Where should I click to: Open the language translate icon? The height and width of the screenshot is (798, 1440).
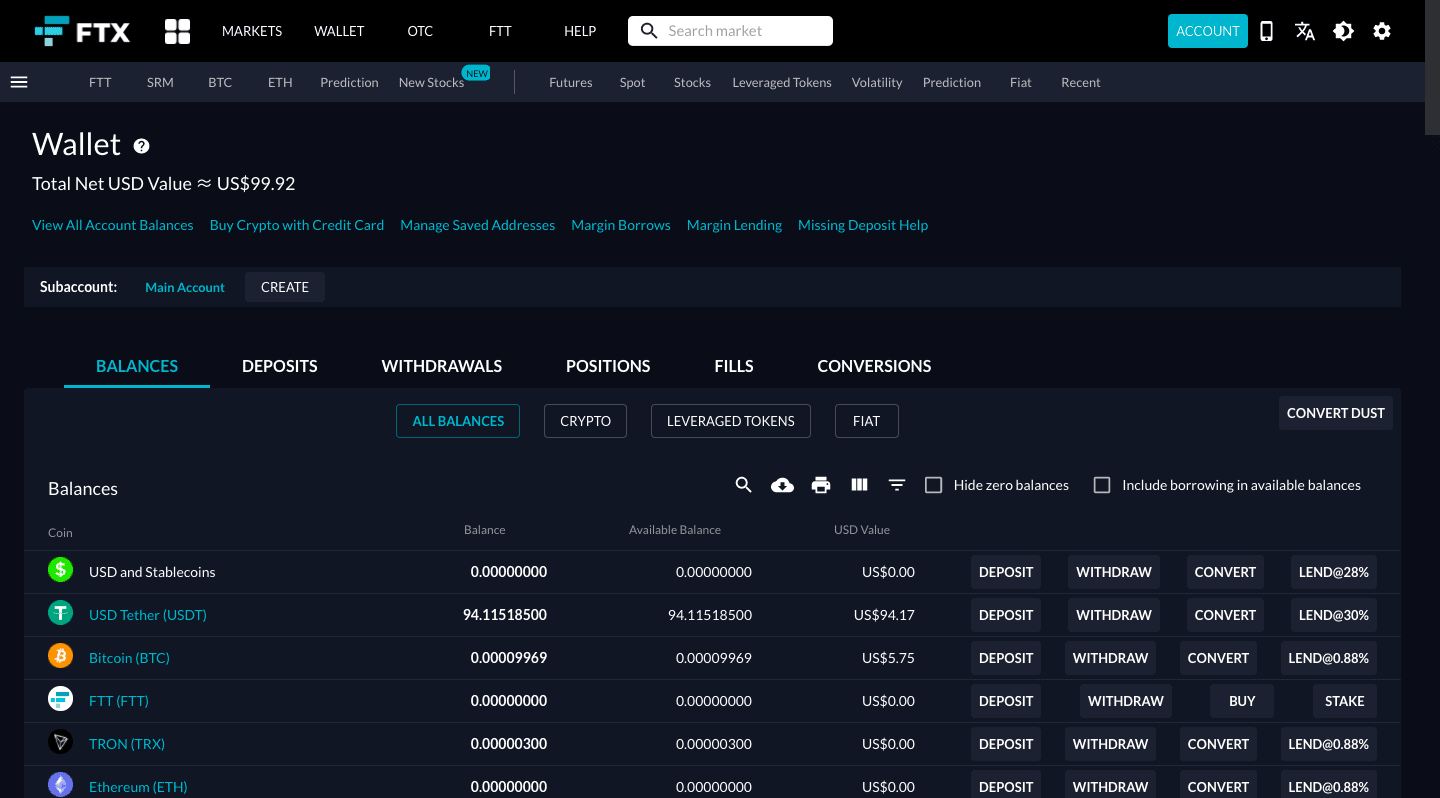click(x=1305, y=31)
